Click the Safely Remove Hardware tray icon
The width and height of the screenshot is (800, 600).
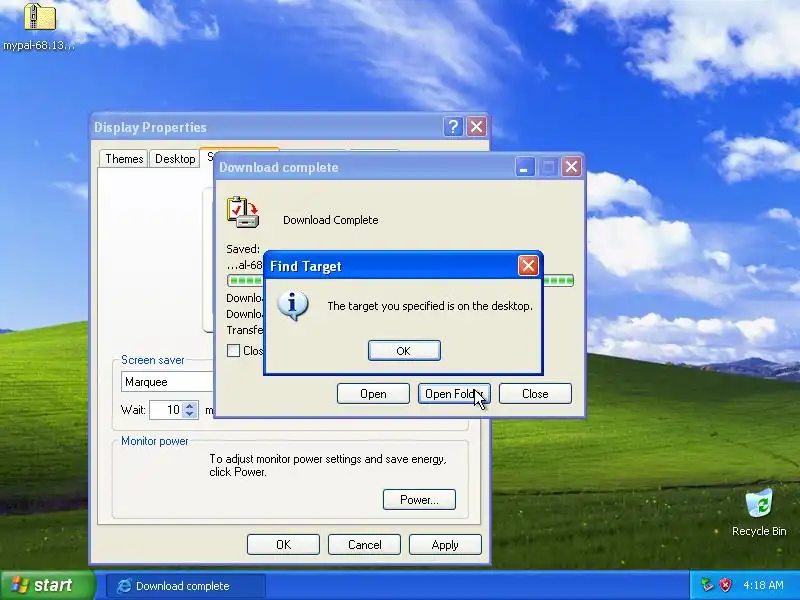707,585
